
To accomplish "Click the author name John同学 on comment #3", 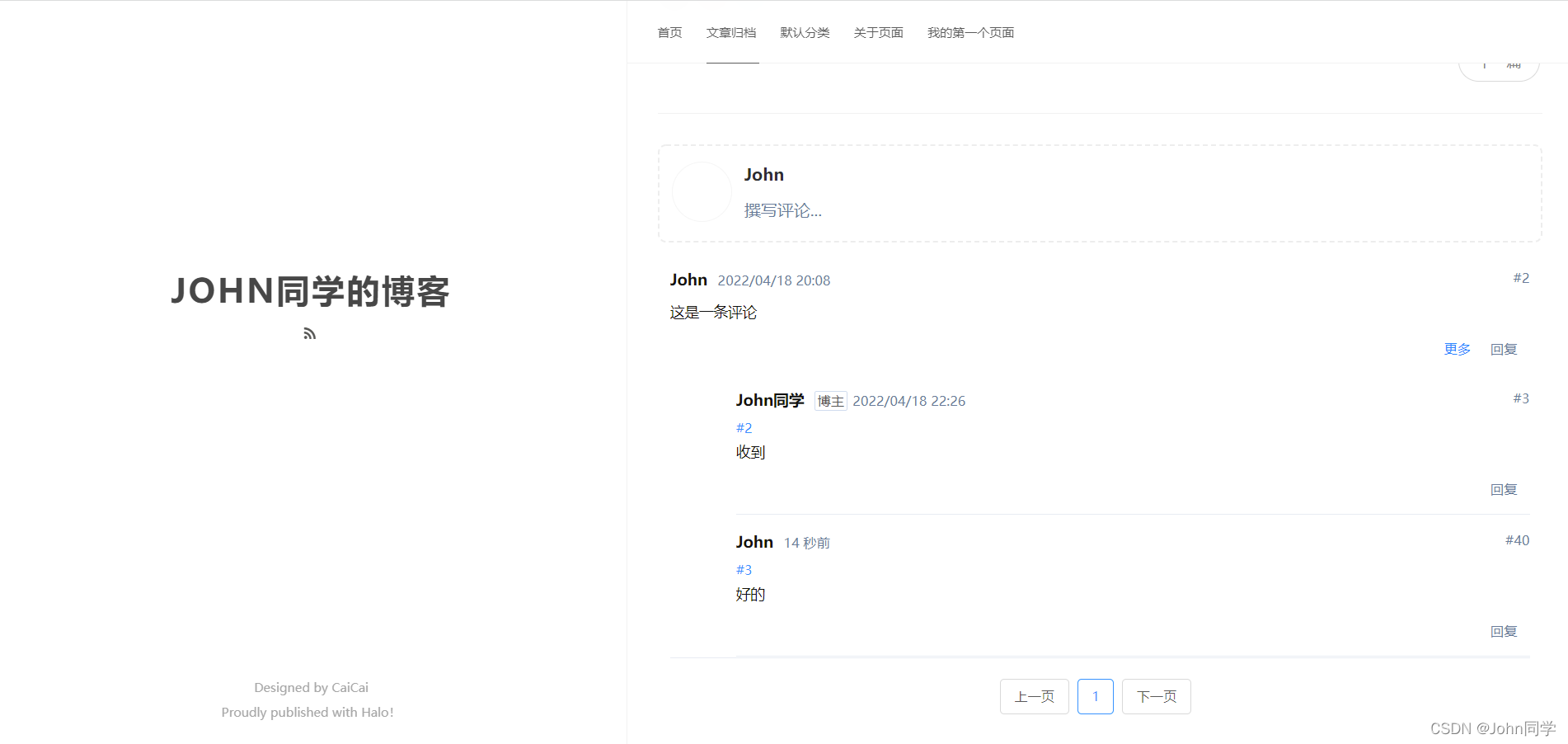I will [x=770, y=400].
